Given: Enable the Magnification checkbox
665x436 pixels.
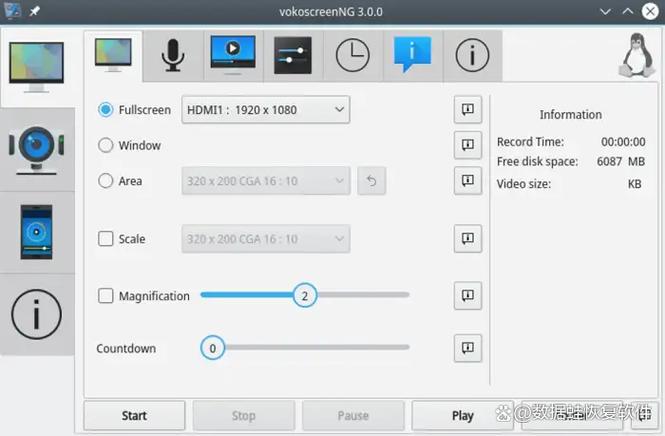Looking at the screenshot, I should point(106,296).
